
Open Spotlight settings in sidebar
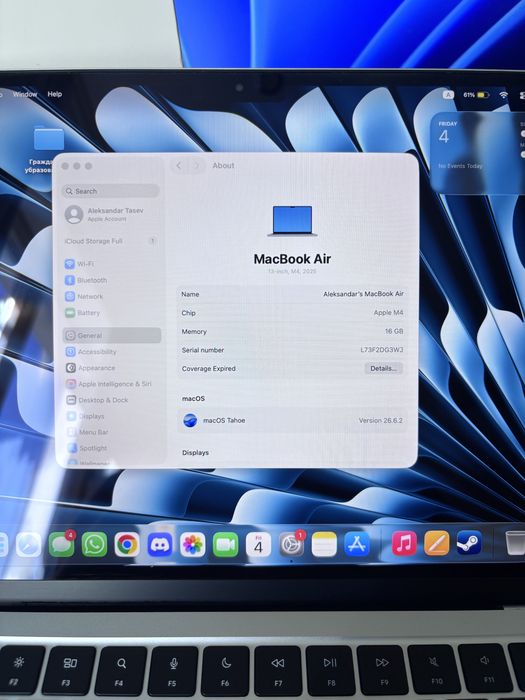[x=112, y=448]
